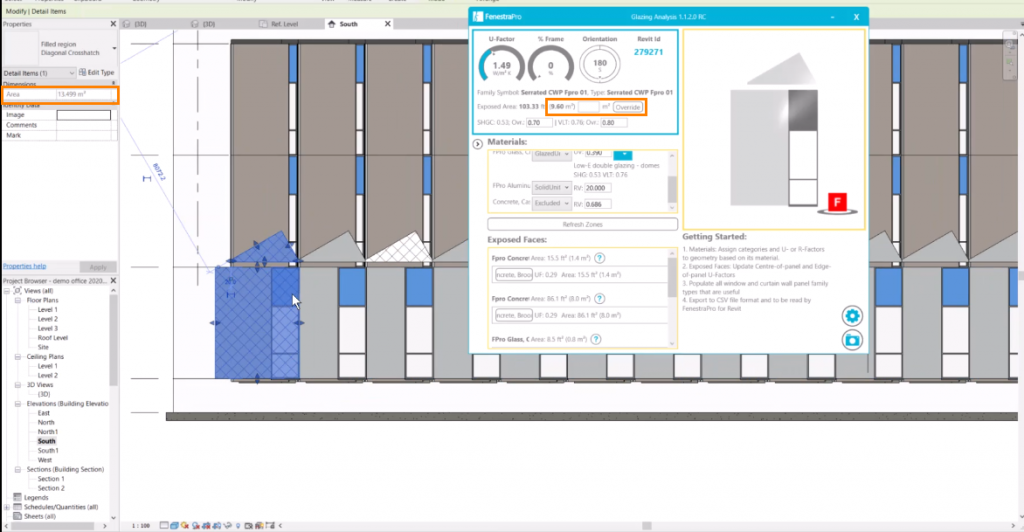Open the Filled region type selector dropdown

(x=114, y=48)
